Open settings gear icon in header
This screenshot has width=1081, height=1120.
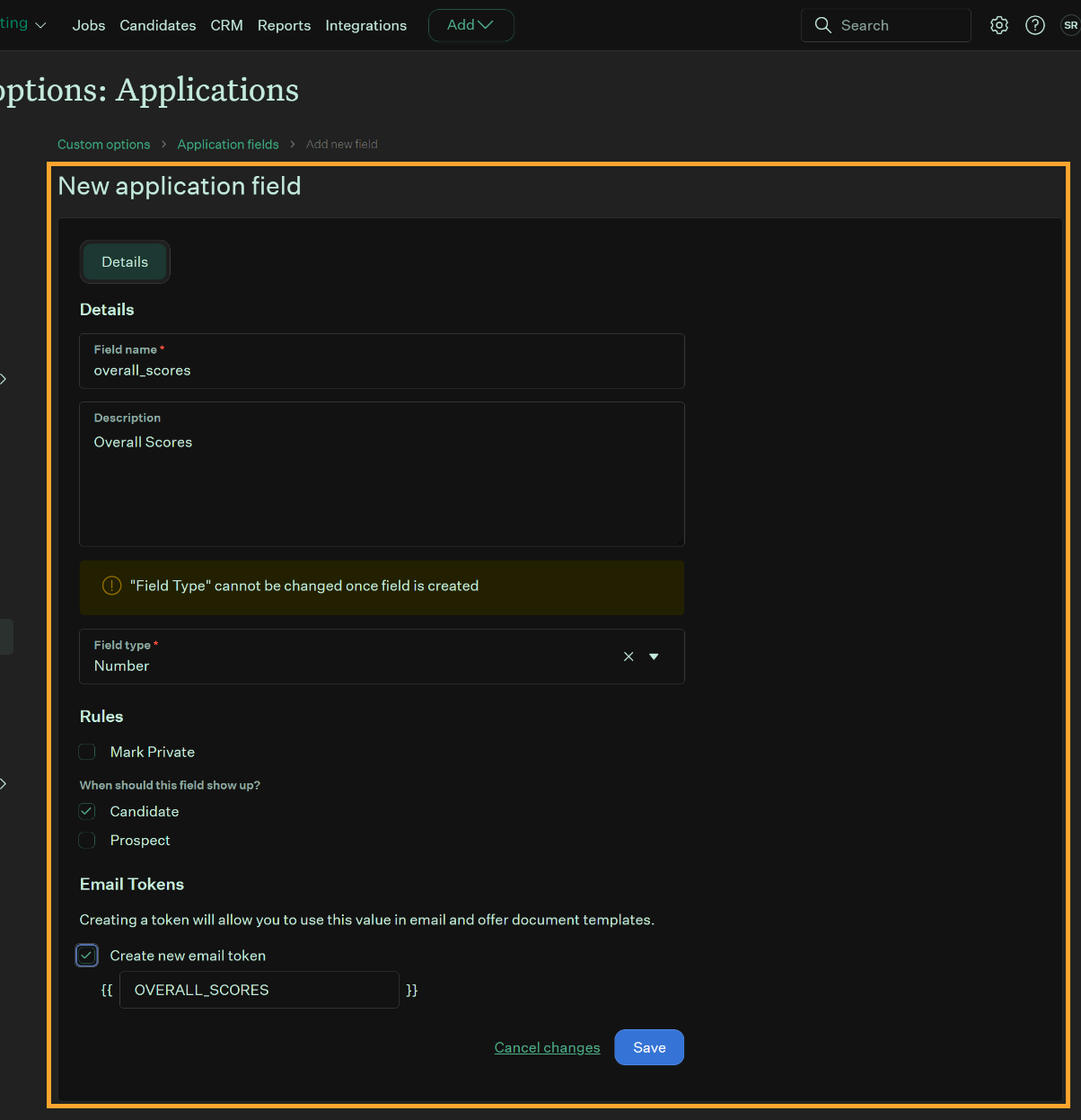pyautogui.click(x=999, y=25)
